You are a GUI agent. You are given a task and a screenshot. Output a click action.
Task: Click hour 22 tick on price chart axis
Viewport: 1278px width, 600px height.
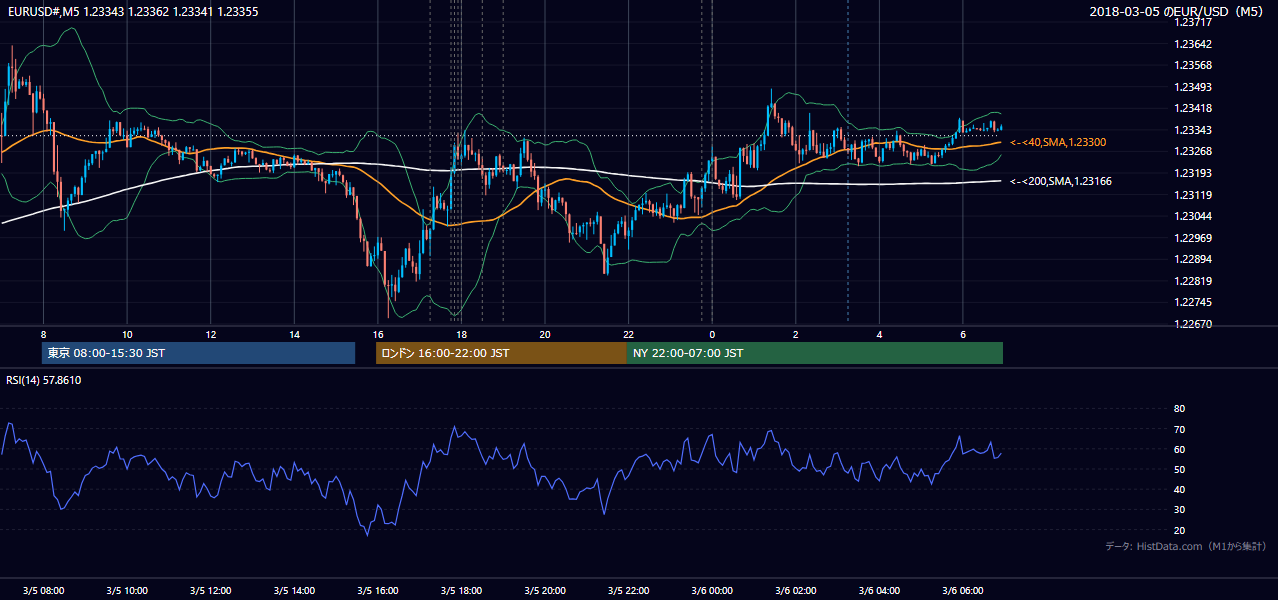[x=628, y=334]
